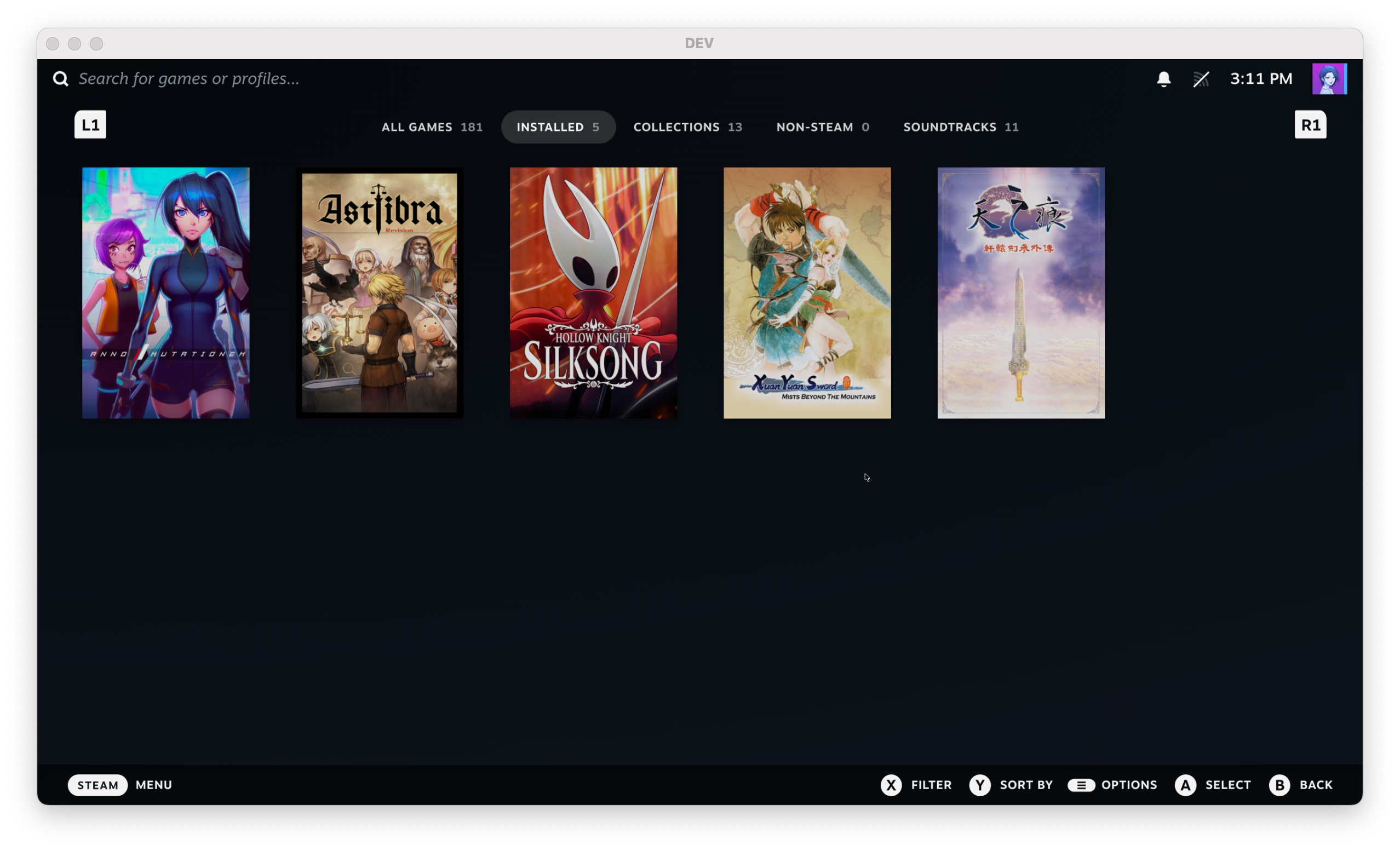The image size is (1400, 851).
Task: Click the DEV window title
Action: pos(699,43)
